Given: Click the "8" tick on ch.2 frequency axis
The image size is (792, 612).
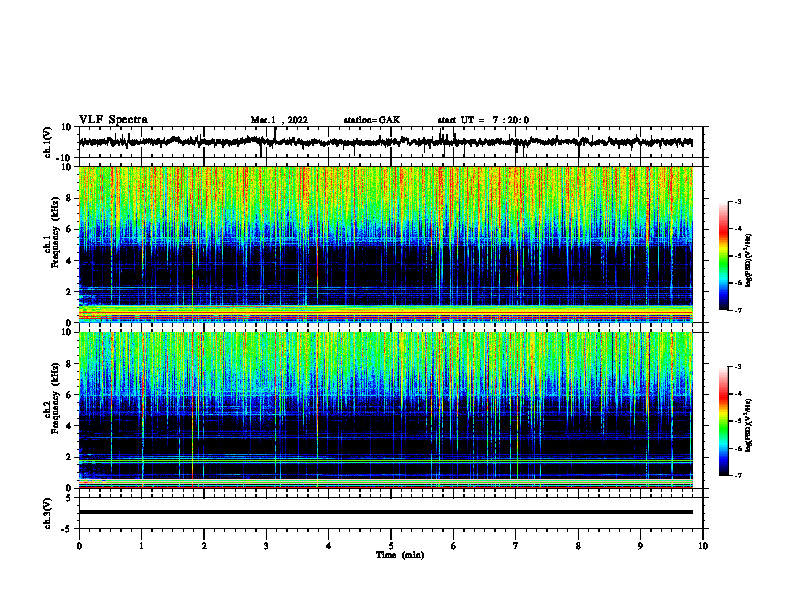Looking at the screenshot, I should (x=69, y=364).
